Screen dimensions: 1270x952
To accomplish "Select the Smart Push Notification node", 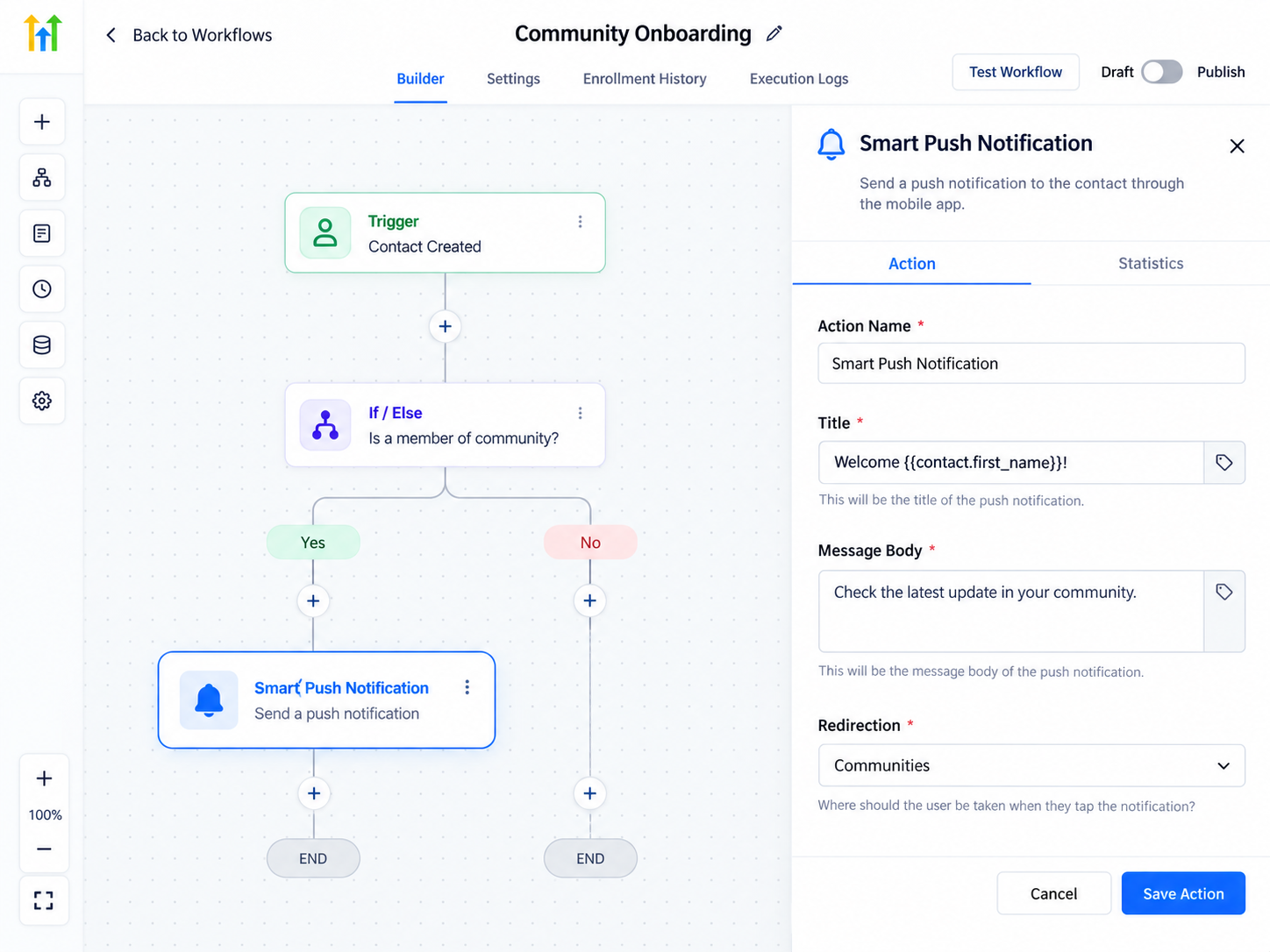I will (x=326, y=700).
